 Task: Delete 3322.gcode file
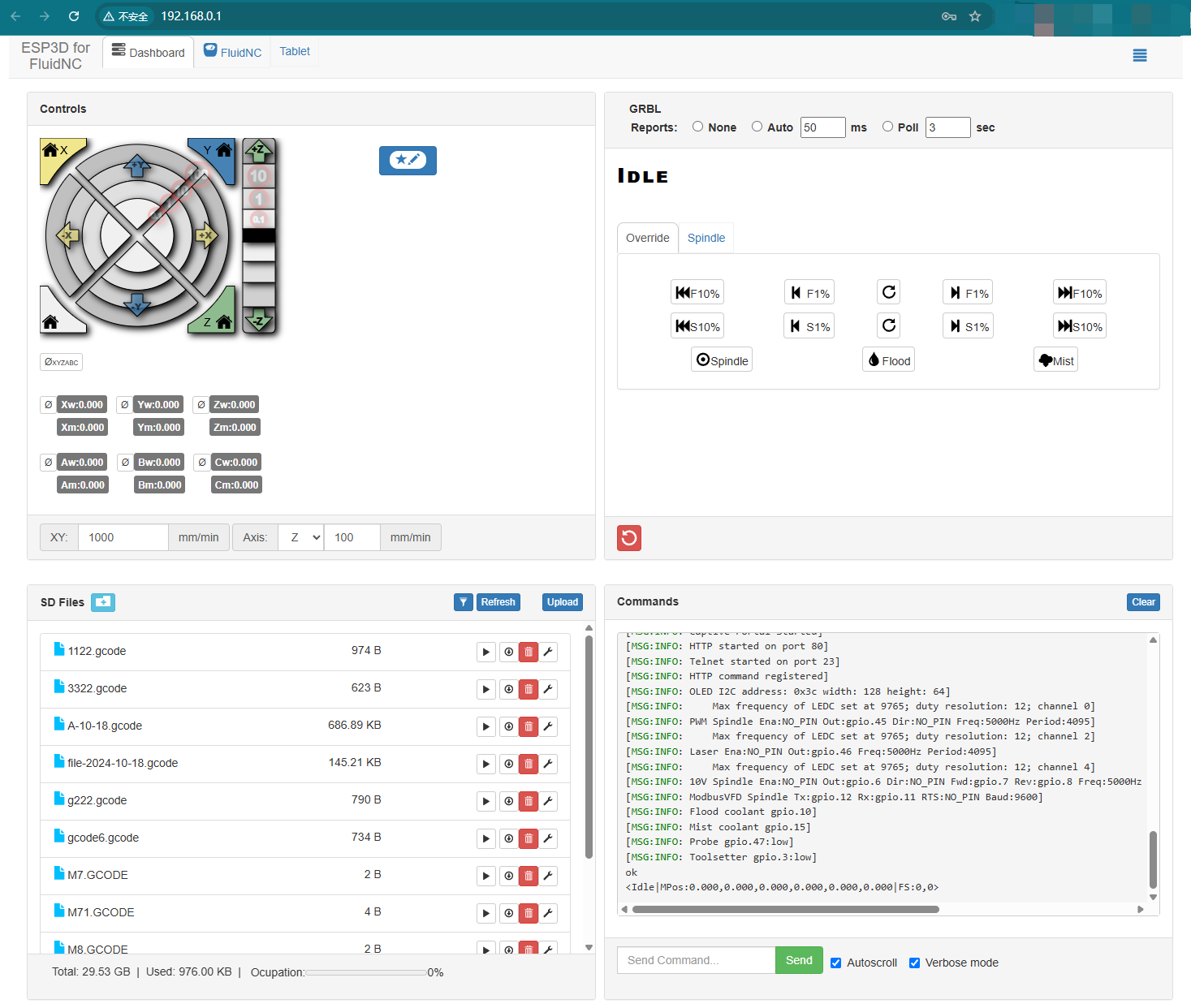pyautogui.click(x=529, y=689)
